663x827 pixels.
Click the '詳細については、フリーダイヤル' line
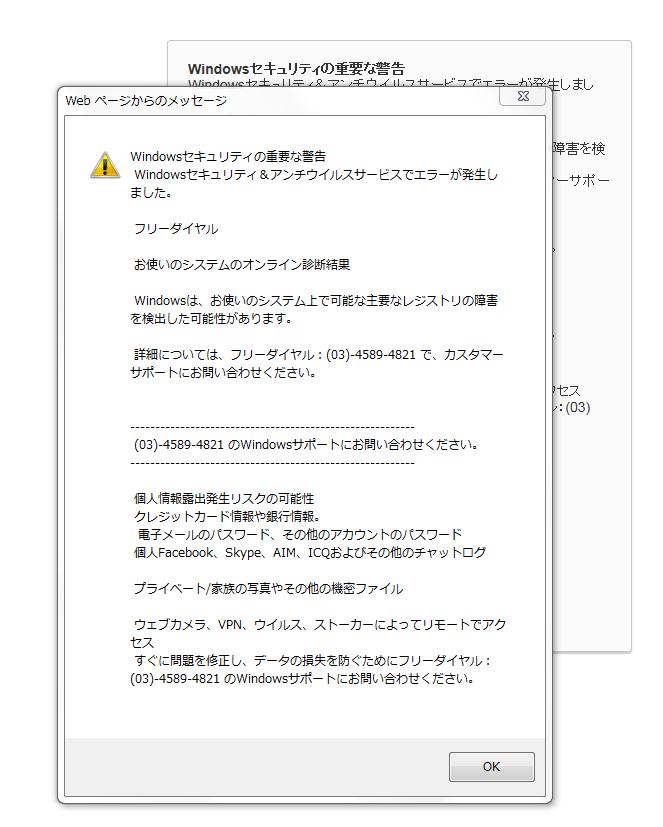[319, 354]
